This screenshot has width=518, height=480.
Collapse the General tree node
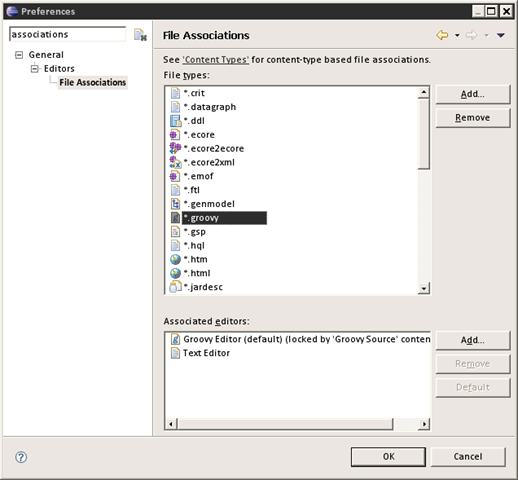pyautogui.click(x=19, y=55)
